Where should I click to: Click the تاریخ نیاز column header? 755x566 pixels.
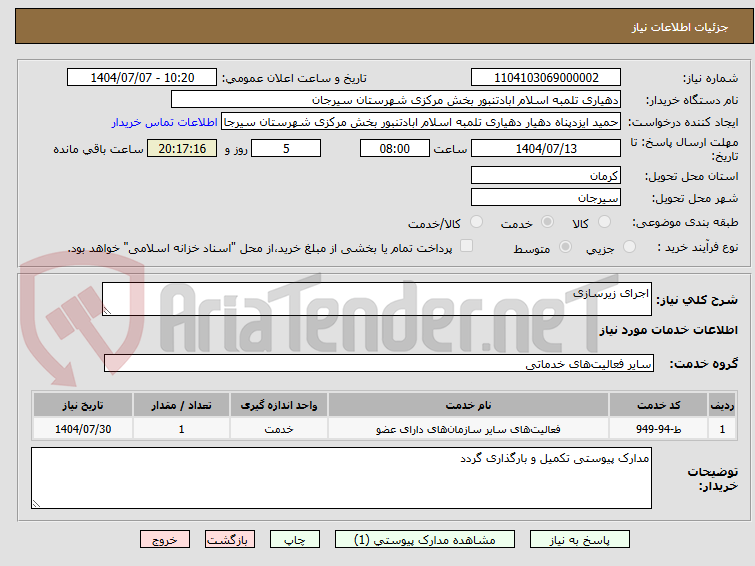83,405
